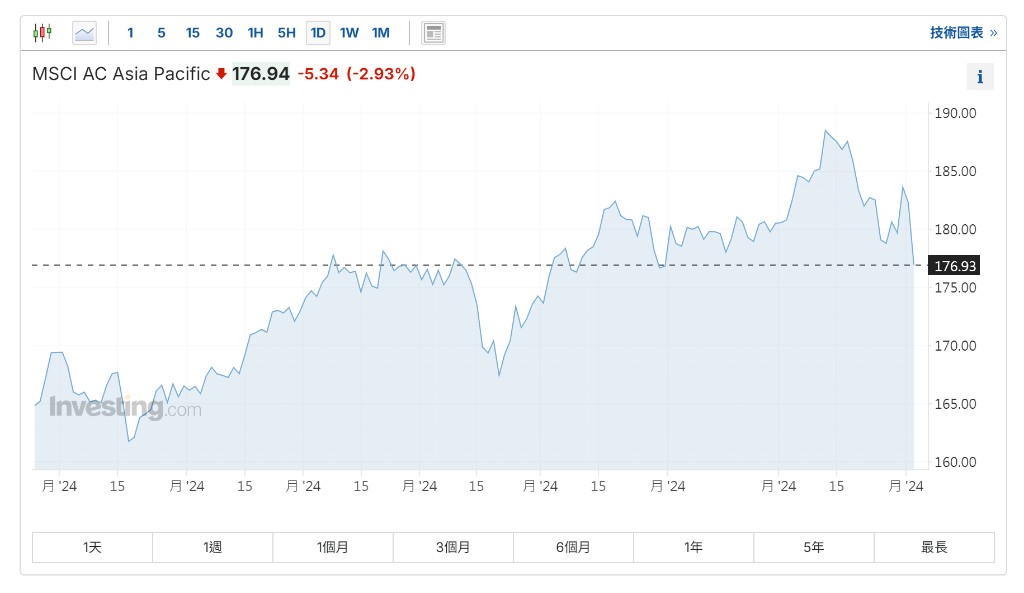
Task: Set chart interval to 1W
Action: (x=349, y=33)
